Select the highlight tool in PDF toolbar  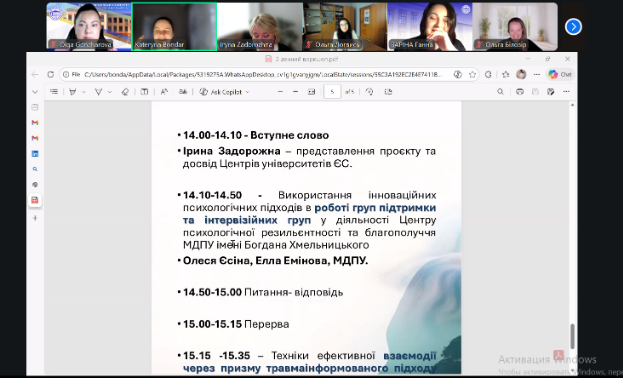coord(72,92)
